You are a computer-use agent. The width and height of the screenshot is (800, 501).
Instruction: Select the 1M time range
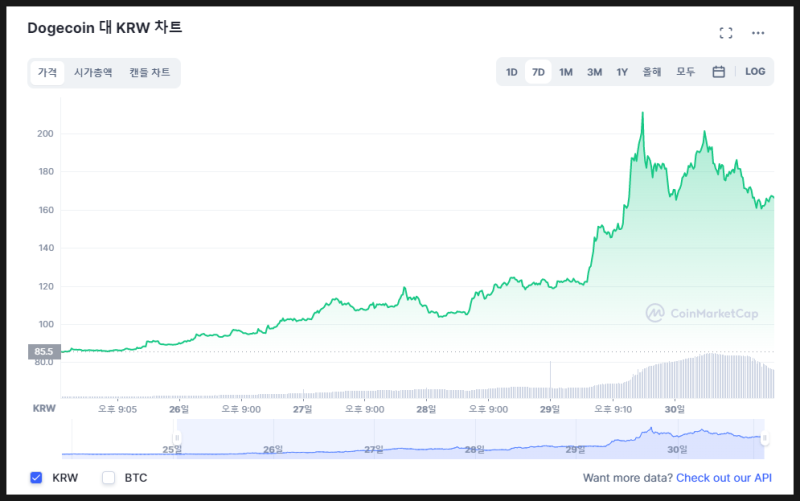click(566, 72)
